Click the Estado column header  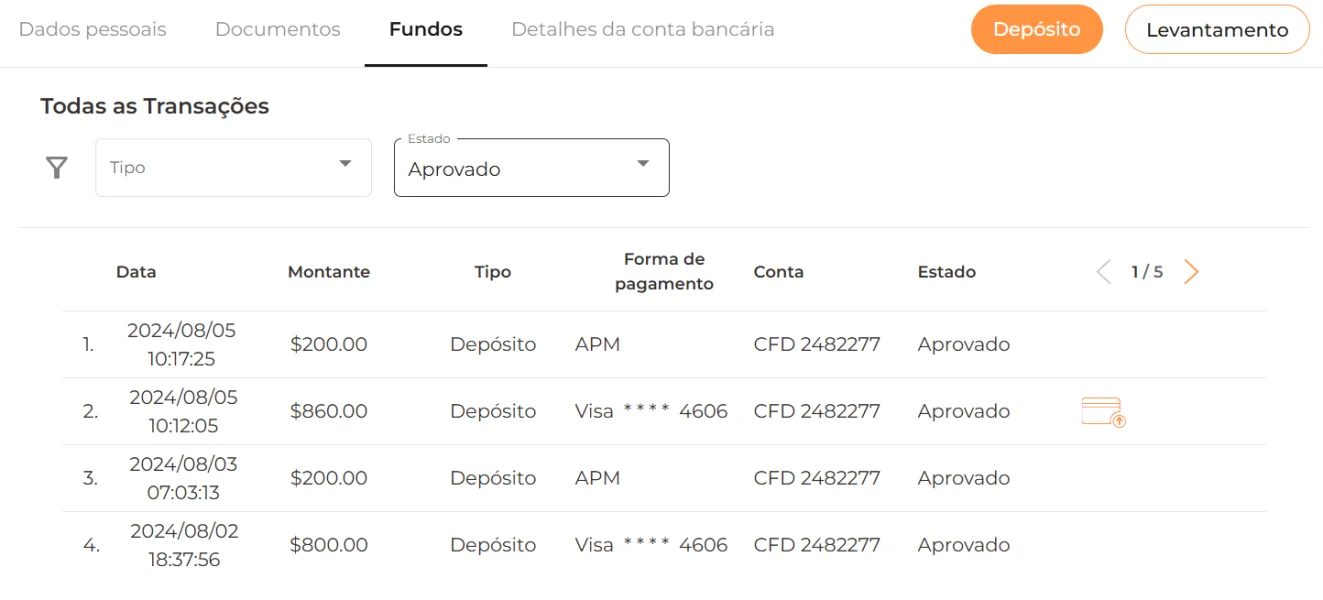[947, 272]
